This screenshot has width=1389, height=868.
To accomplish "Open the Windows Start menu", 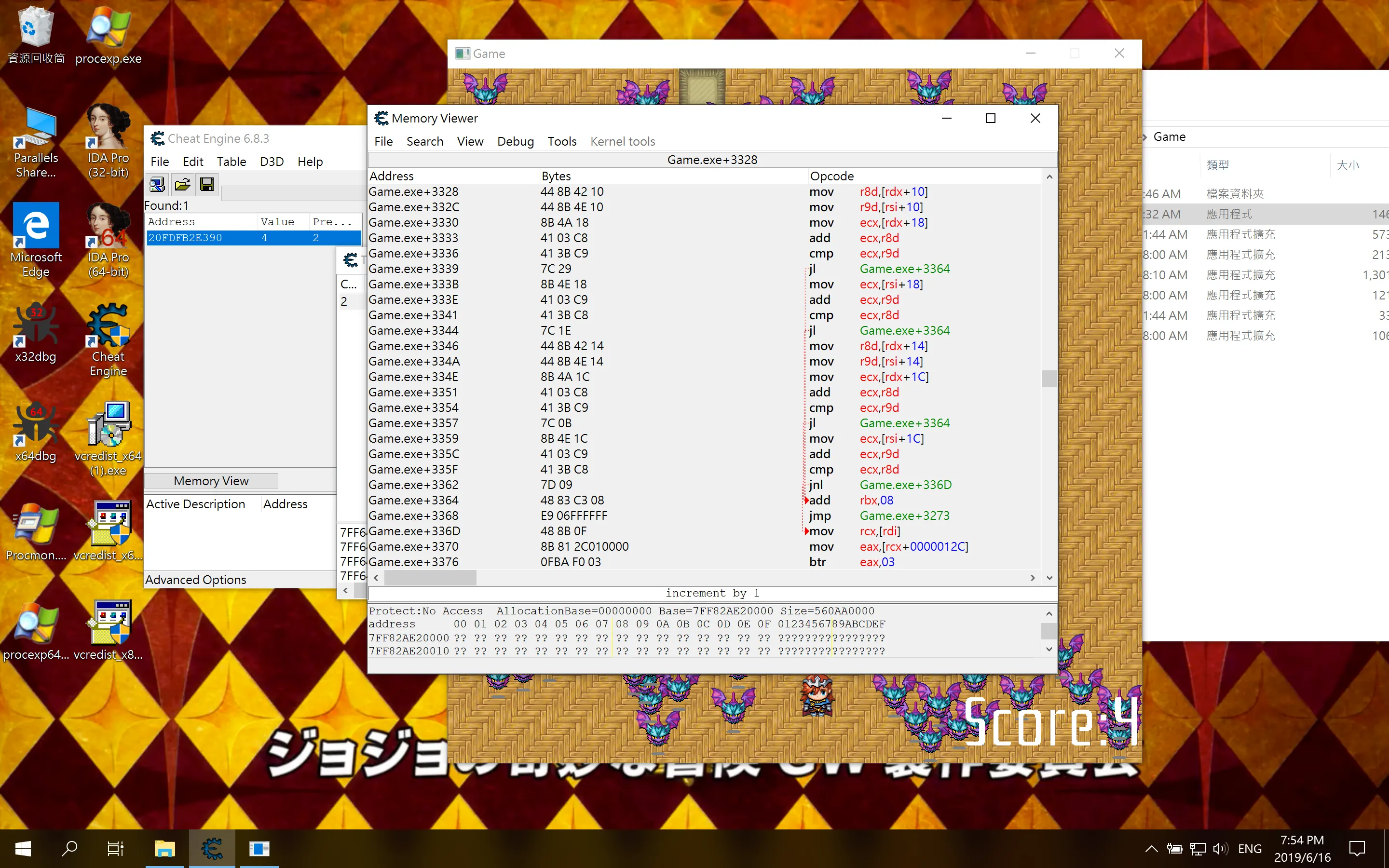I will pos(23,849).
